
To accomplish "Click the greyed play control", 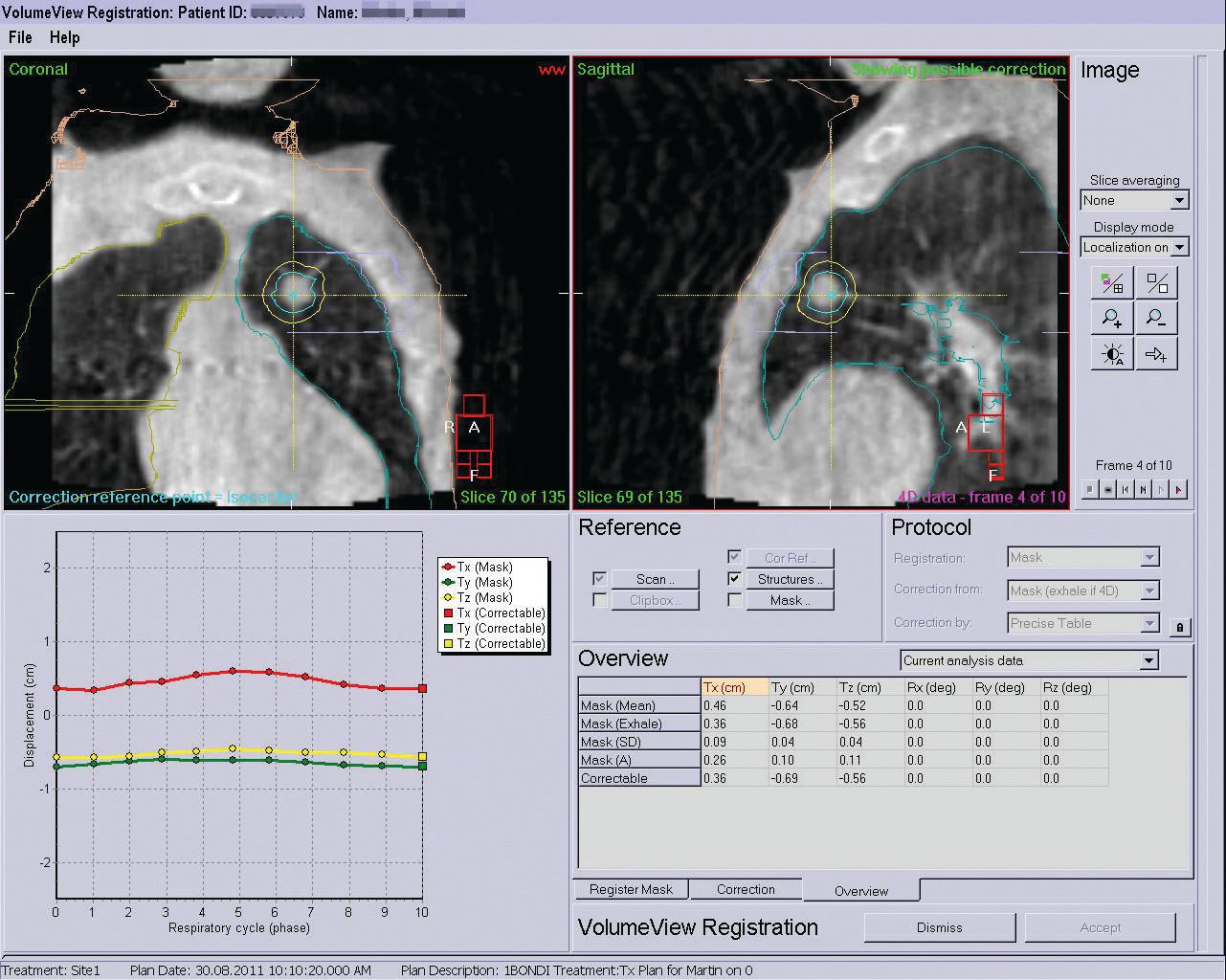I will pyautogui.click(x=1162, y=489).
